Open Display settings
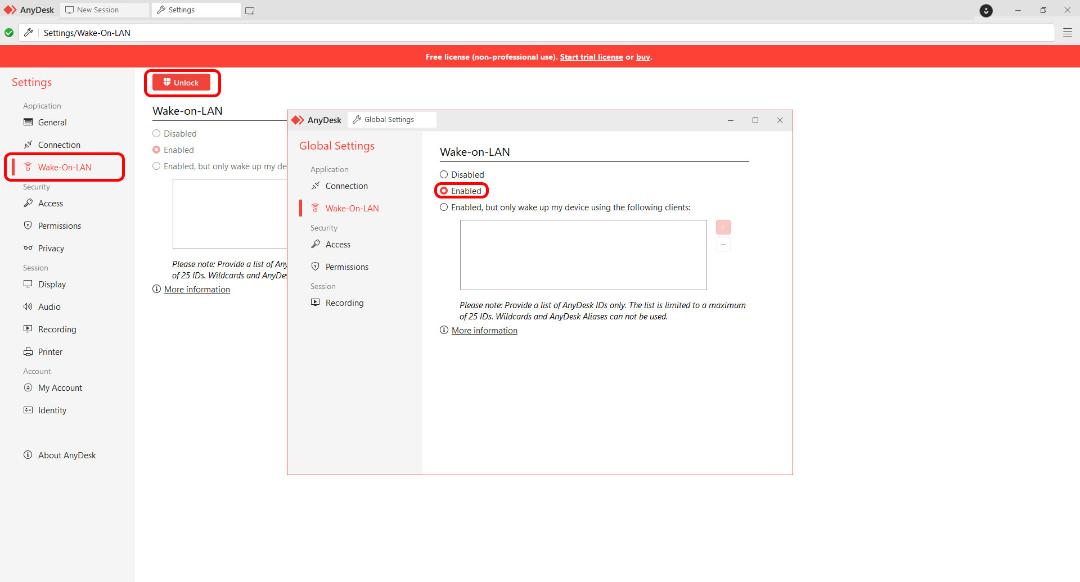 [52, 284]
